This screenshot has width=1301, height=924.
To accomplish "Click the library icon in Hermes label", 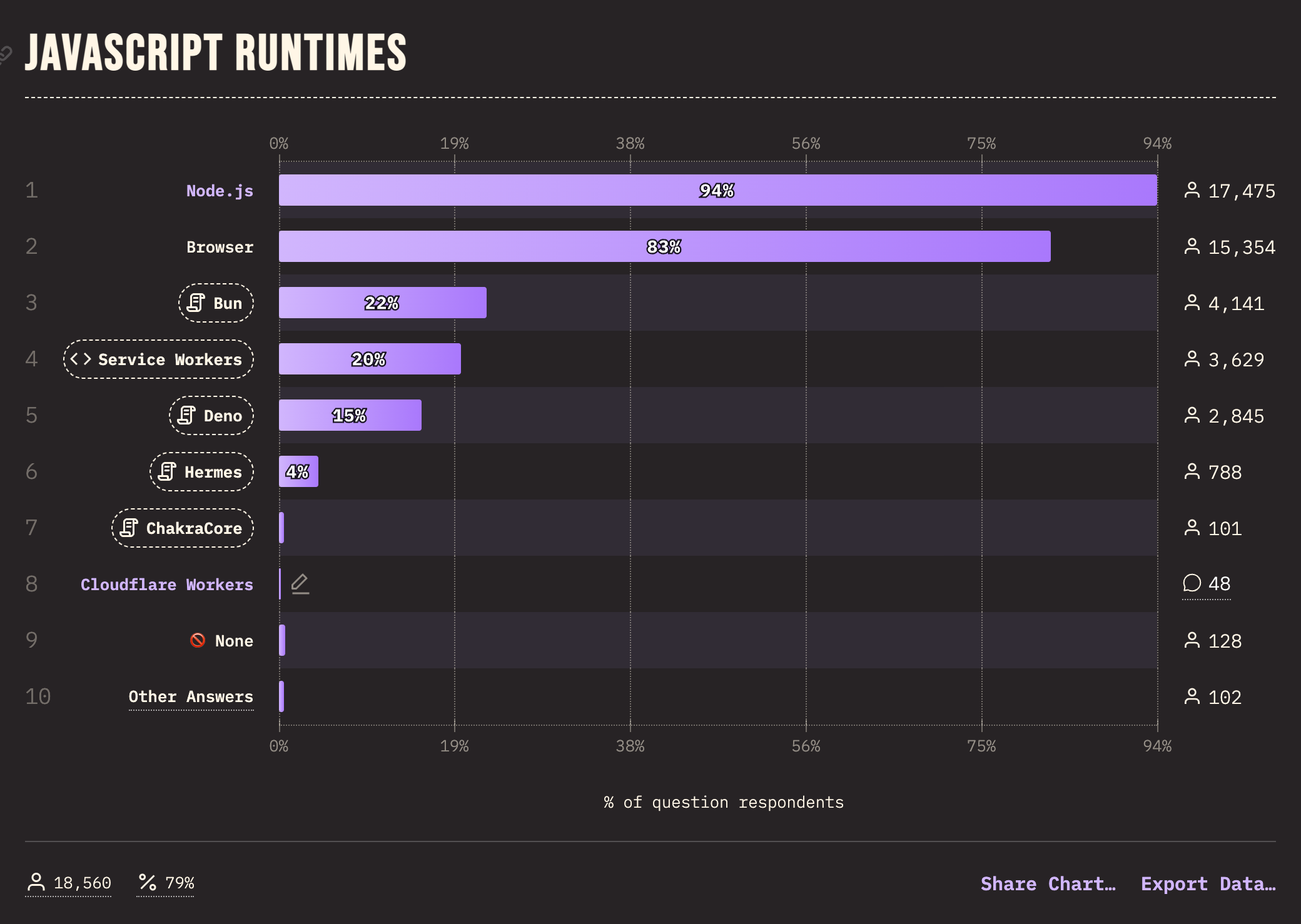I will (167, 472).
